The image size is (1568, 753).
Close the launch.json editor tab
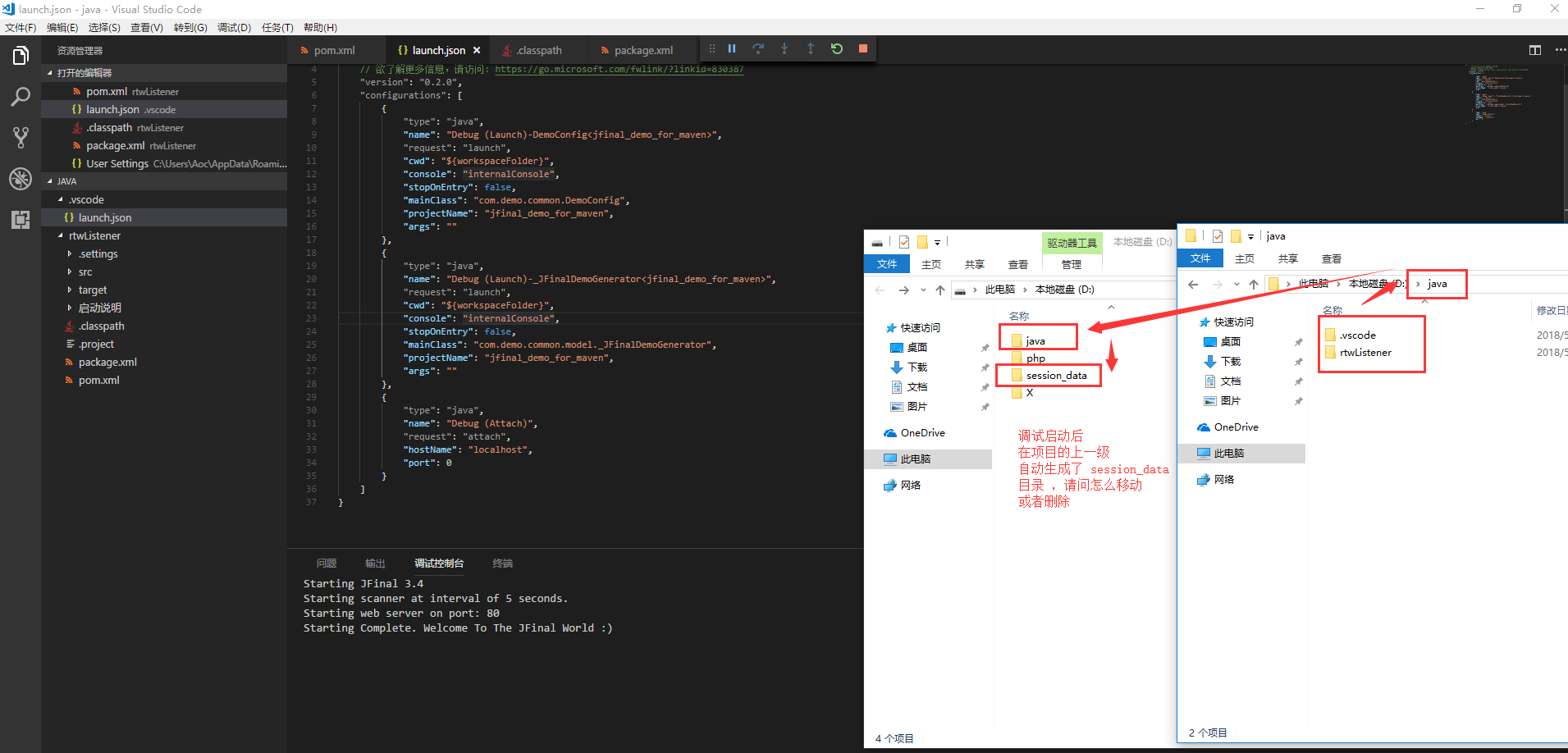477,50
